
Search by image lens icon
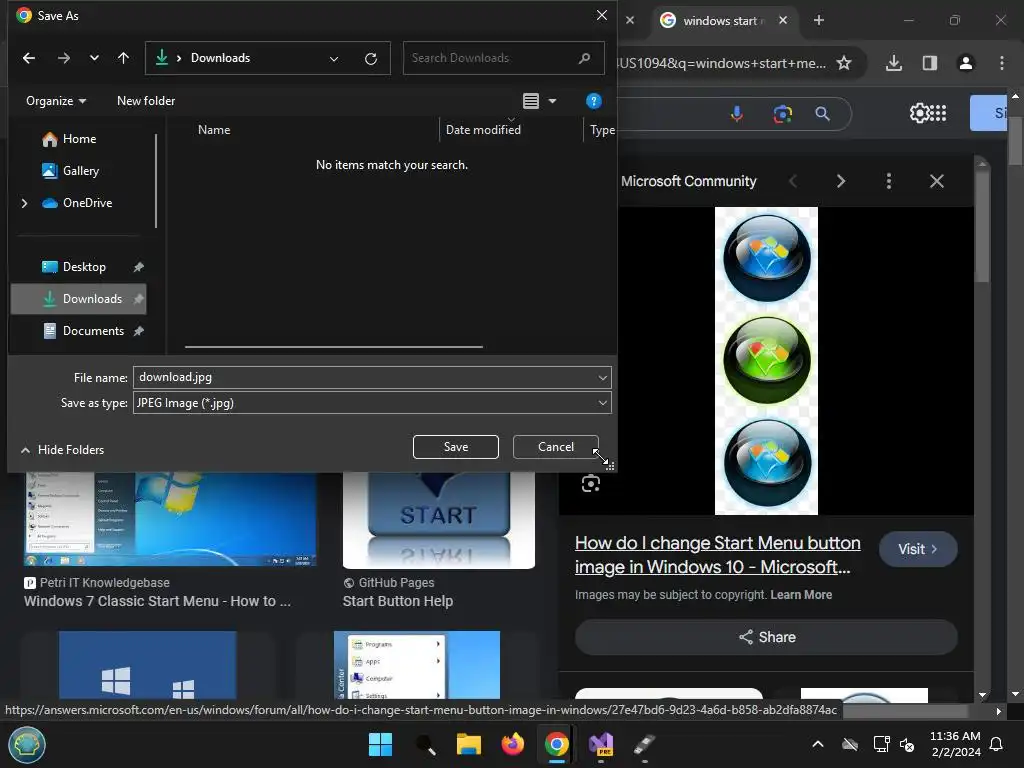[782, 114]
